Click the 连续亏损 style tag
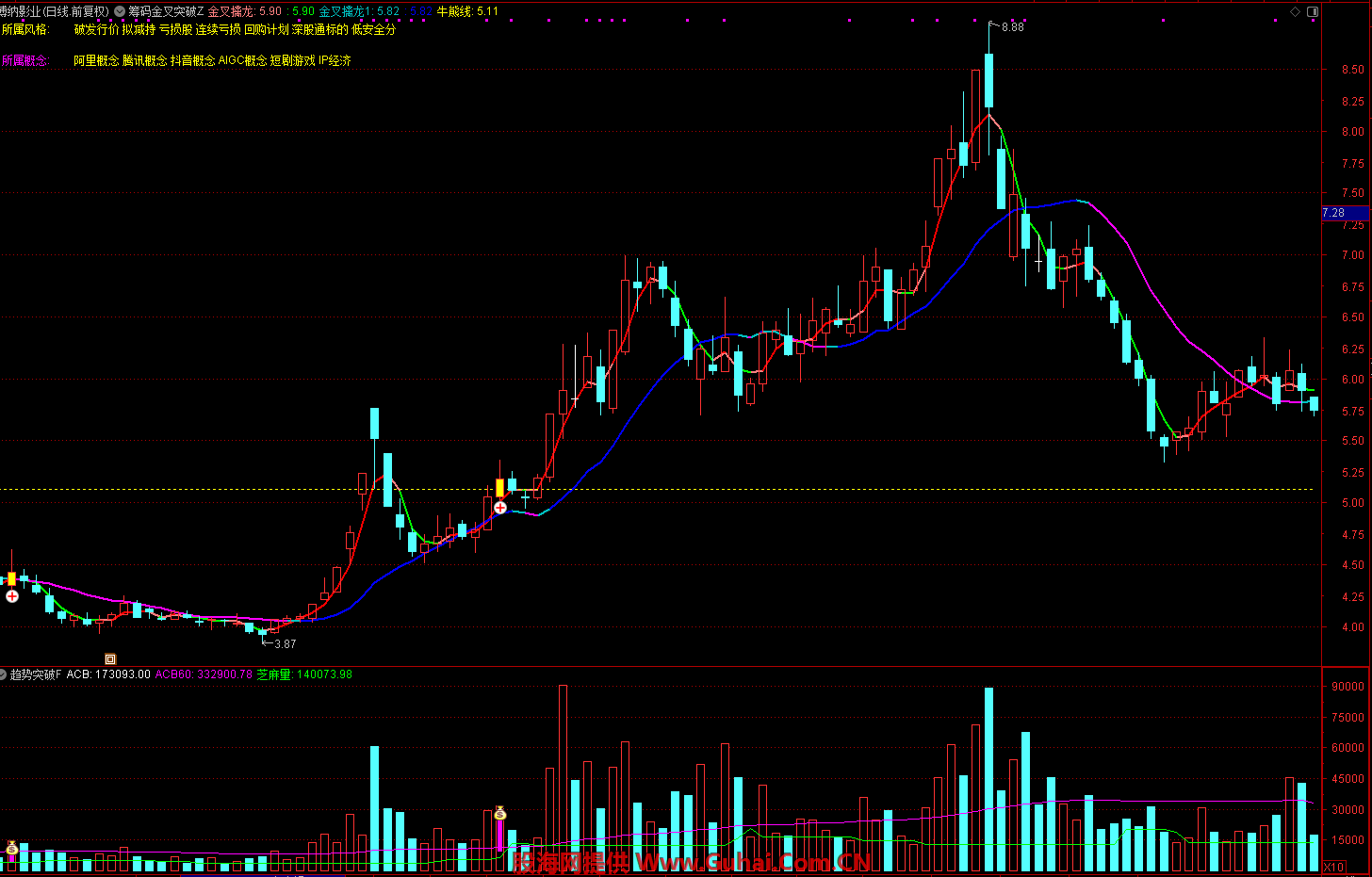The image size is (1372, 877). coord(218,29)
